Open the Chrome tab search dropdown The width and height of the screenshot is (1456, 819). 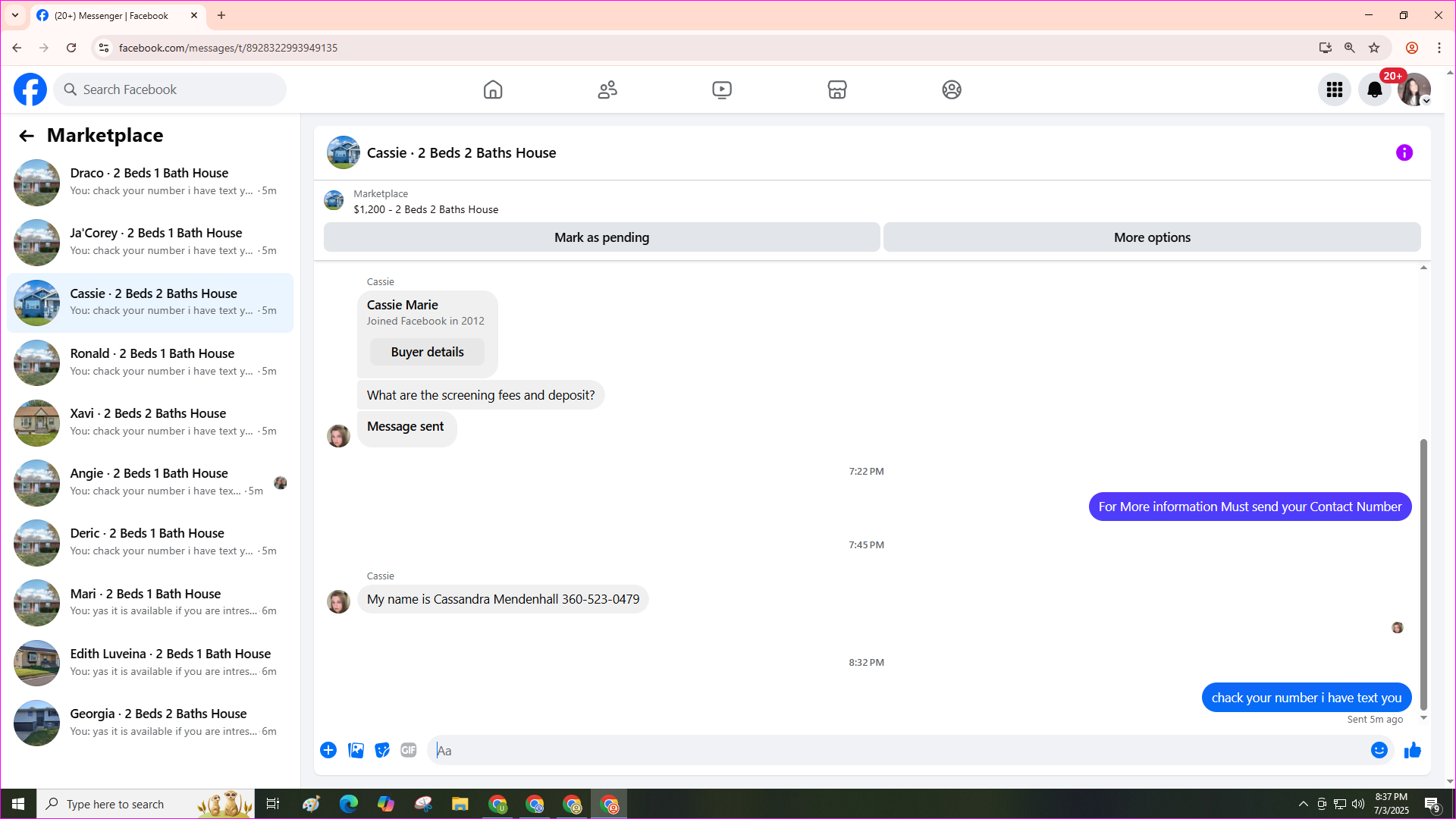(x=15, y=15)
